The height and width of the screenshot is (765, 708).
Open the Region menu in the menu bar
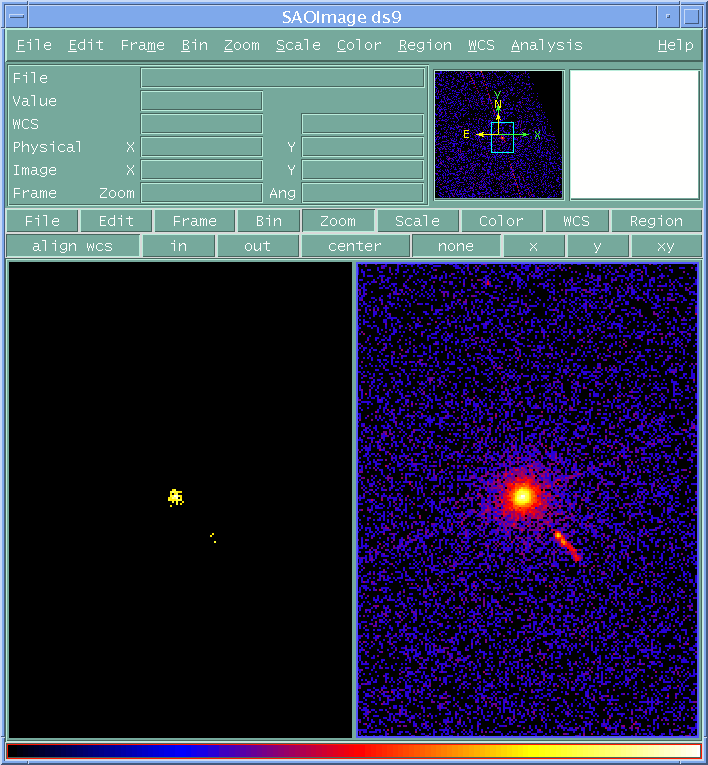point(425,45)
